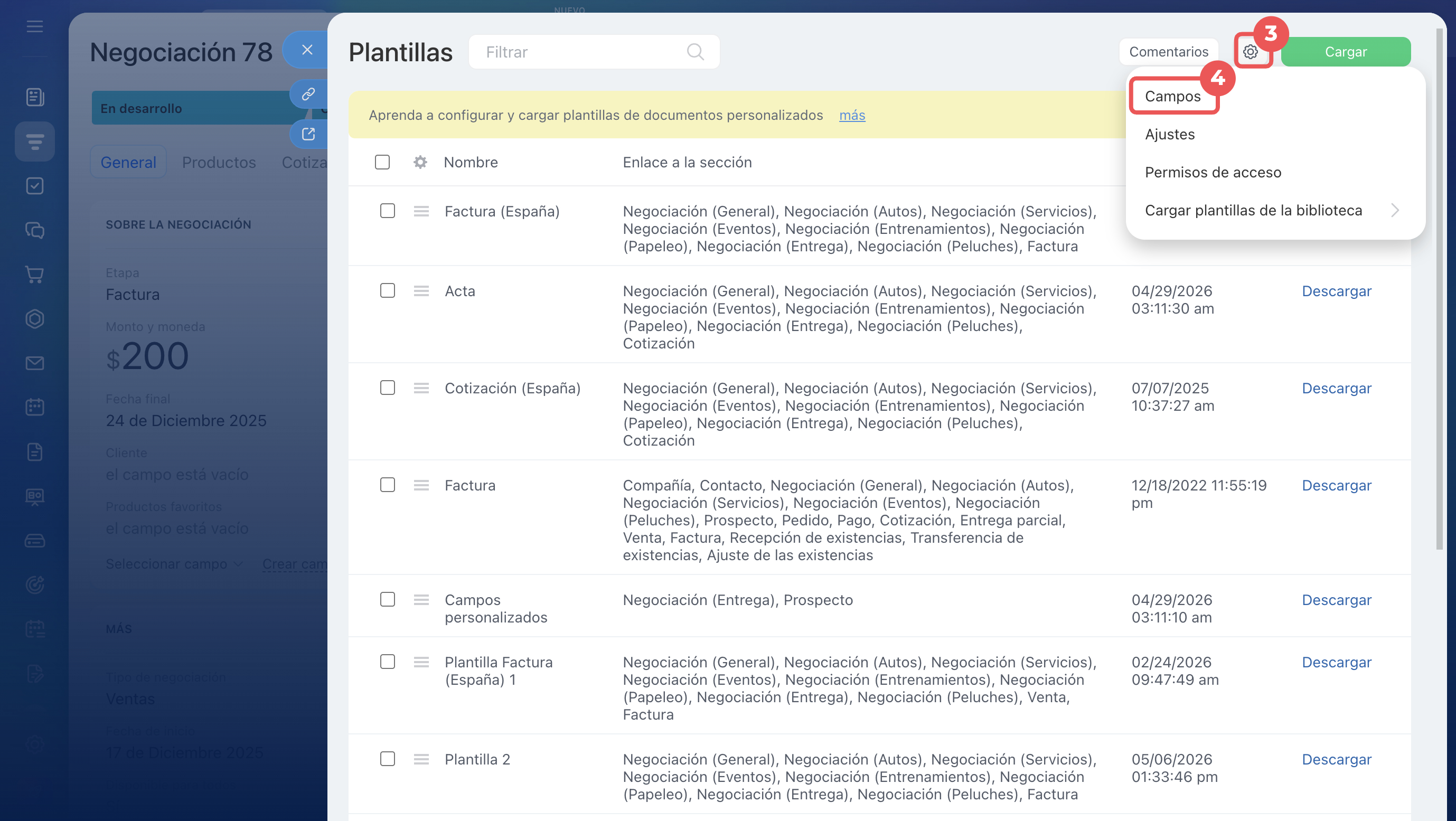The width and height of the screenshot is (1456, 821).
Task: Download the Plantilla 2 template
Action: (x=1336, y=759)
